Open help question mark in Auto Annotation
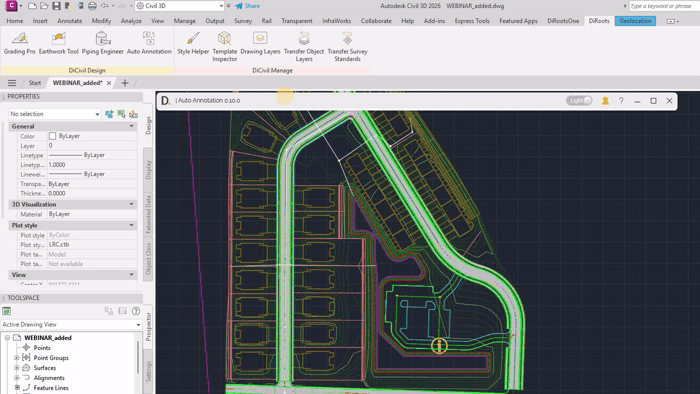The width and height of the screenshot is (700, 394). pos(621,101)
